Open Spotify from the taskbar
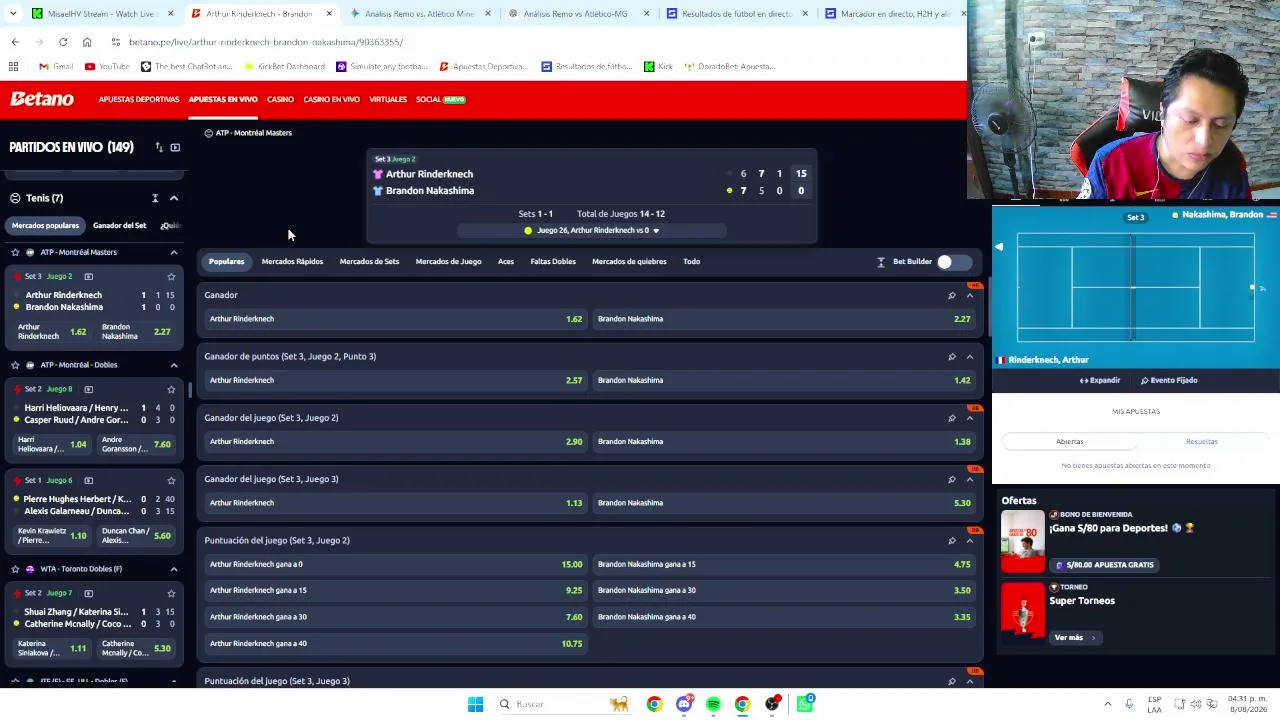The image size is (1280, 720). pyautogui.click(x=713, y=704)
